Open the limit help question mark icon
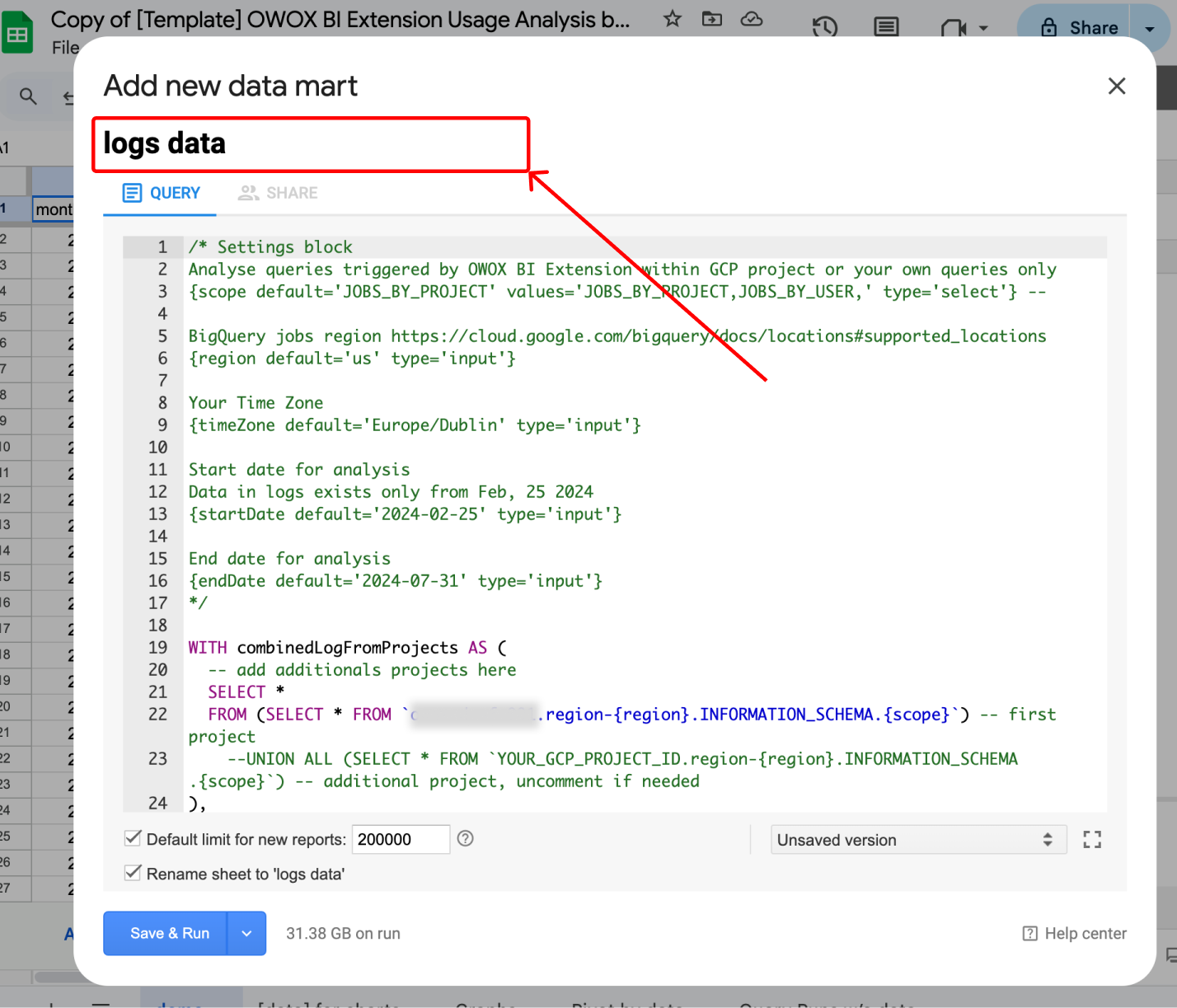 pyautogui.click(x=466, y=838)
